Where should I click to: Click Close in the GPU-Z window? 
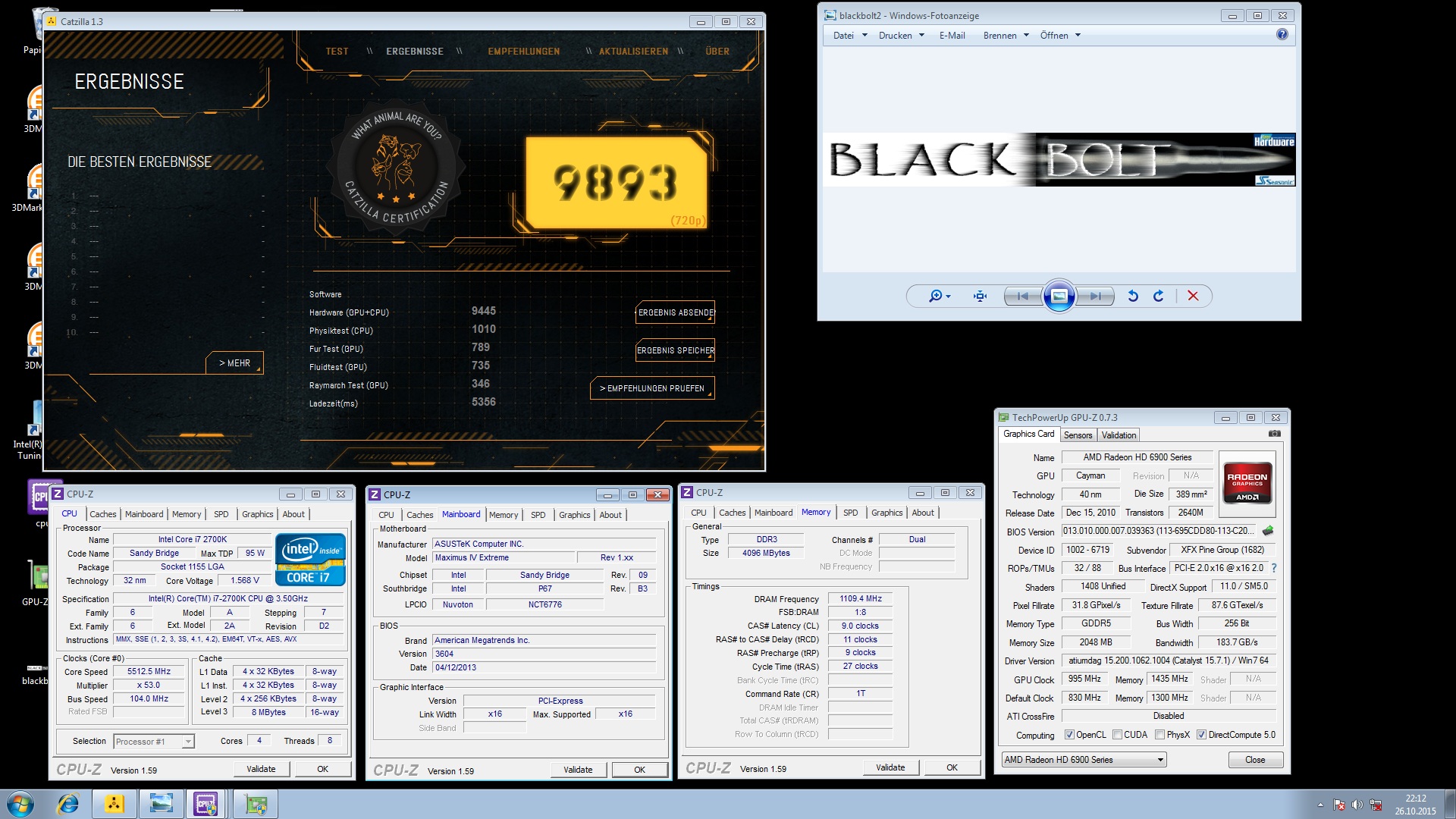click(x=1255, y=760)
